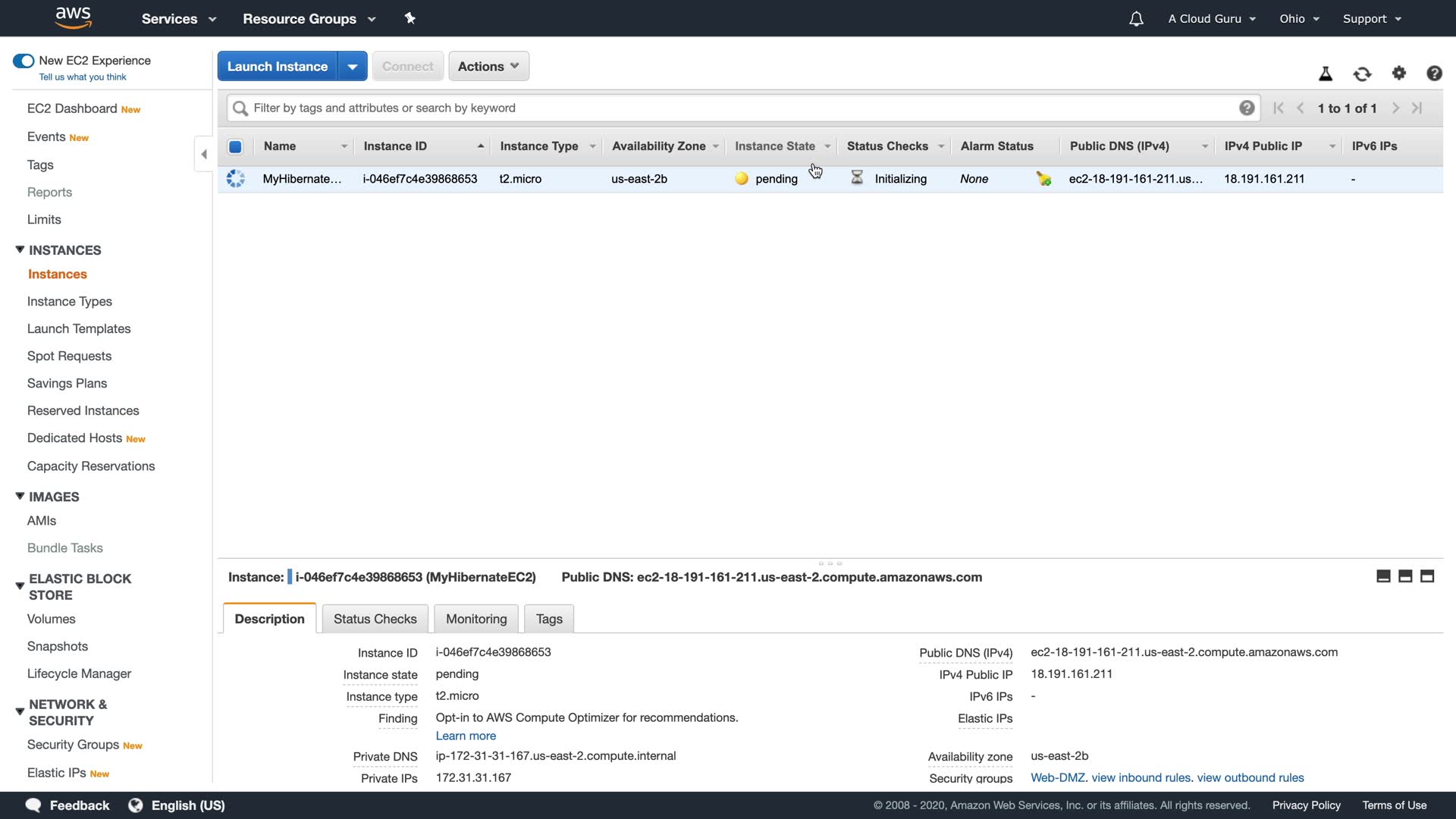1456x819 pixels.
Task: Click the Launch Instance button
Action: coord(278,67)
